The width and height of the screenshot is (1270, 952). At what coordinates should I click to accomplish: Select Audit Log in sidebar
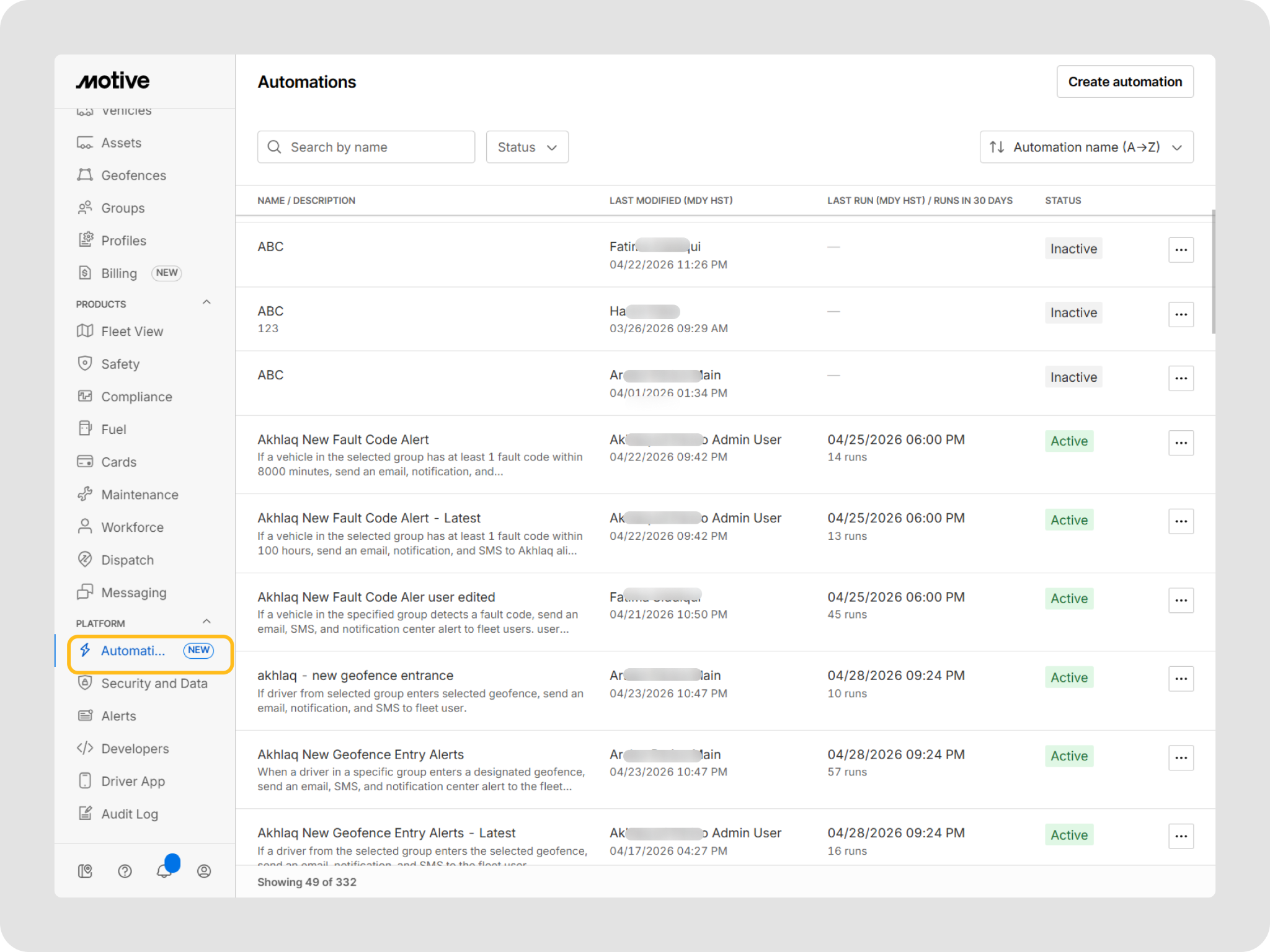coord(129,814)
